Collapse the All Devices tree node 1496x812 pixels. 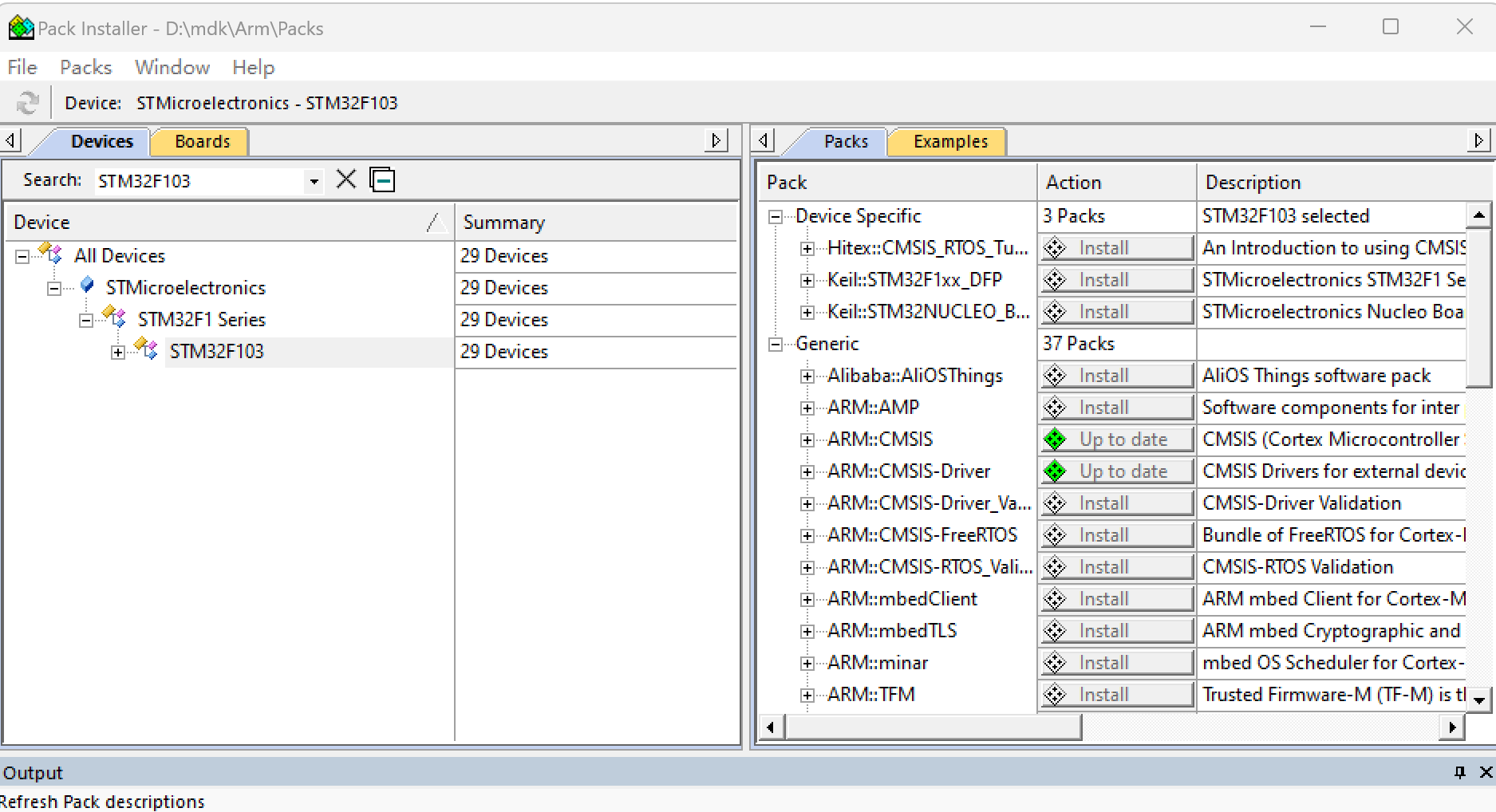click(22, 257)
